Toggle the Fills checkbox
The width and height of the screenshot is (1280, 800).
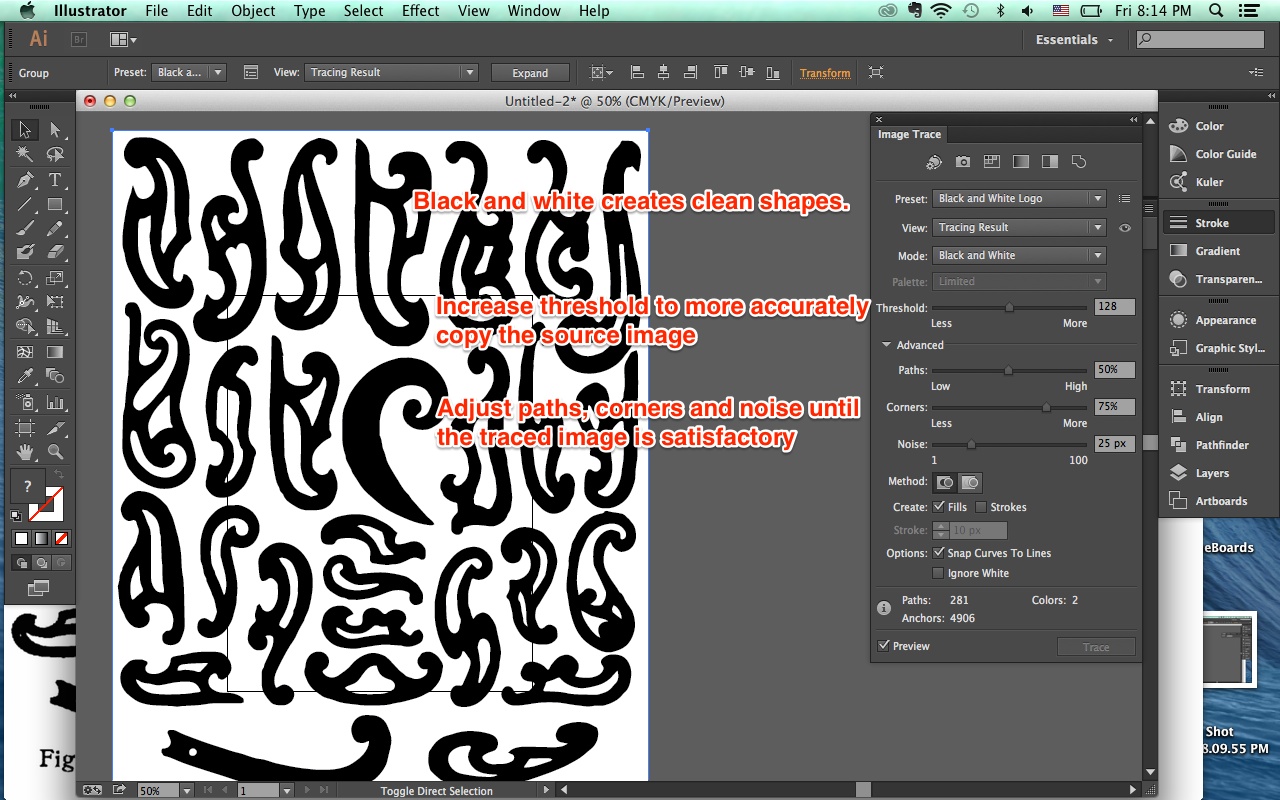(938, 507)
